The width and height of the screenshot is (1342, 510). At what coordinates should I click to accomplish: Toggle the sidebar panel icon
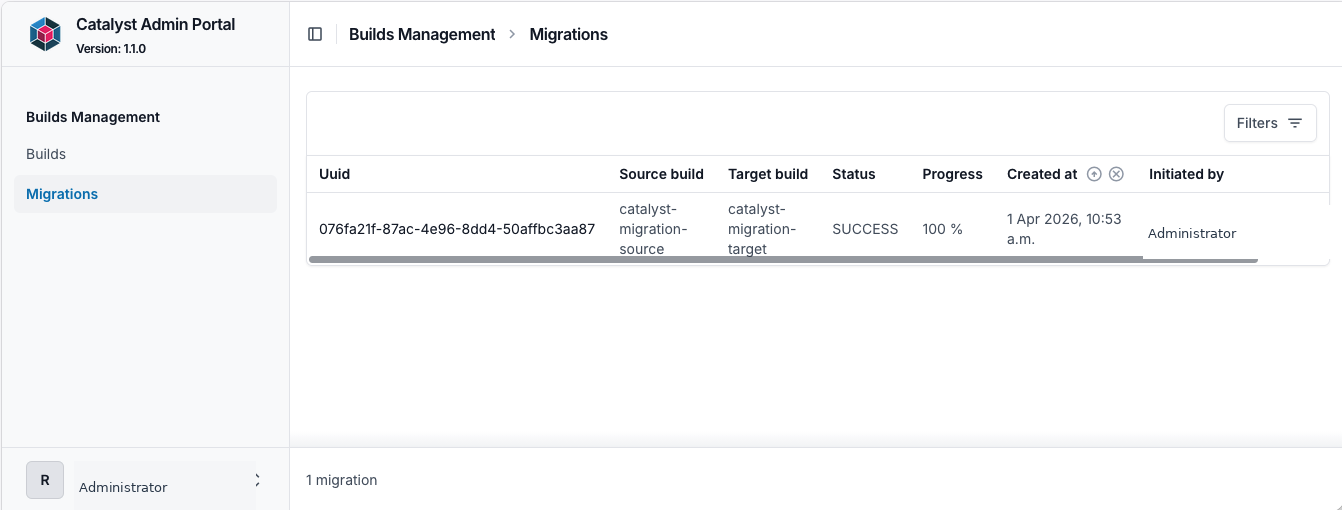[x=315, y=34]
